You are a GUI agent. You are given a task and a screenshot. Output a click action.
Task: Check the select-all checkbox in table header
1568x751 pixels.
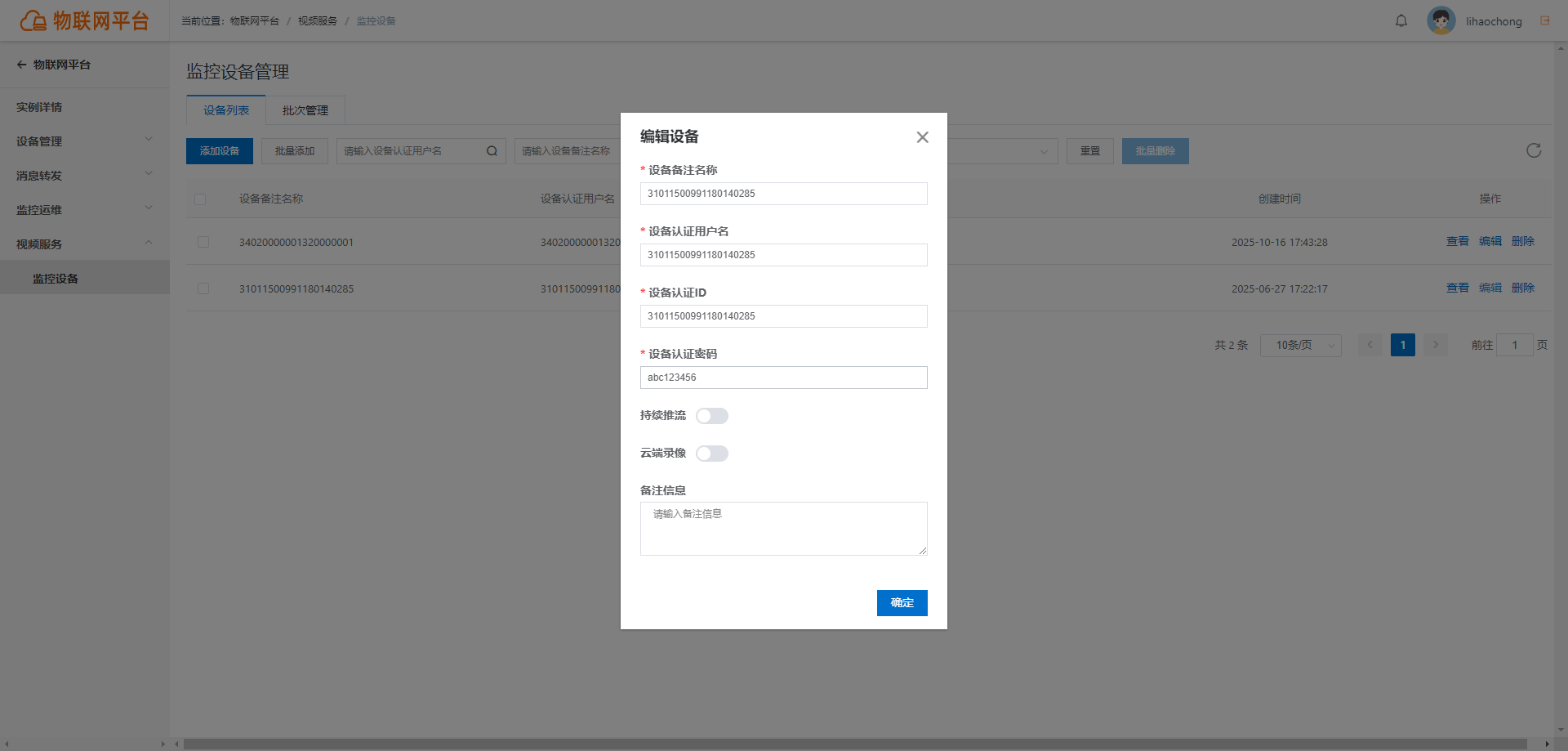click(x=200, y=199)
